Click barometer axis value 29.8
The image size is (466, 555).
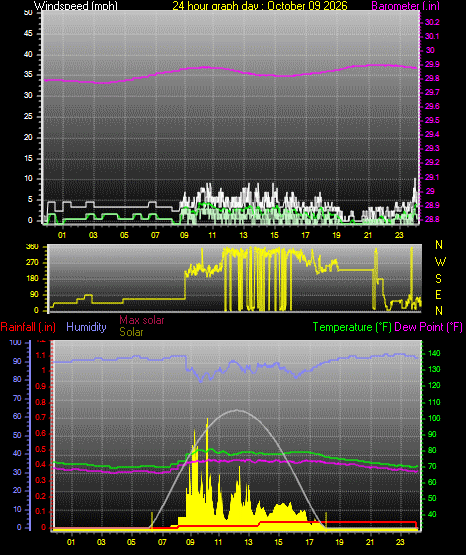pyautogui.click(x=432, y=78)
